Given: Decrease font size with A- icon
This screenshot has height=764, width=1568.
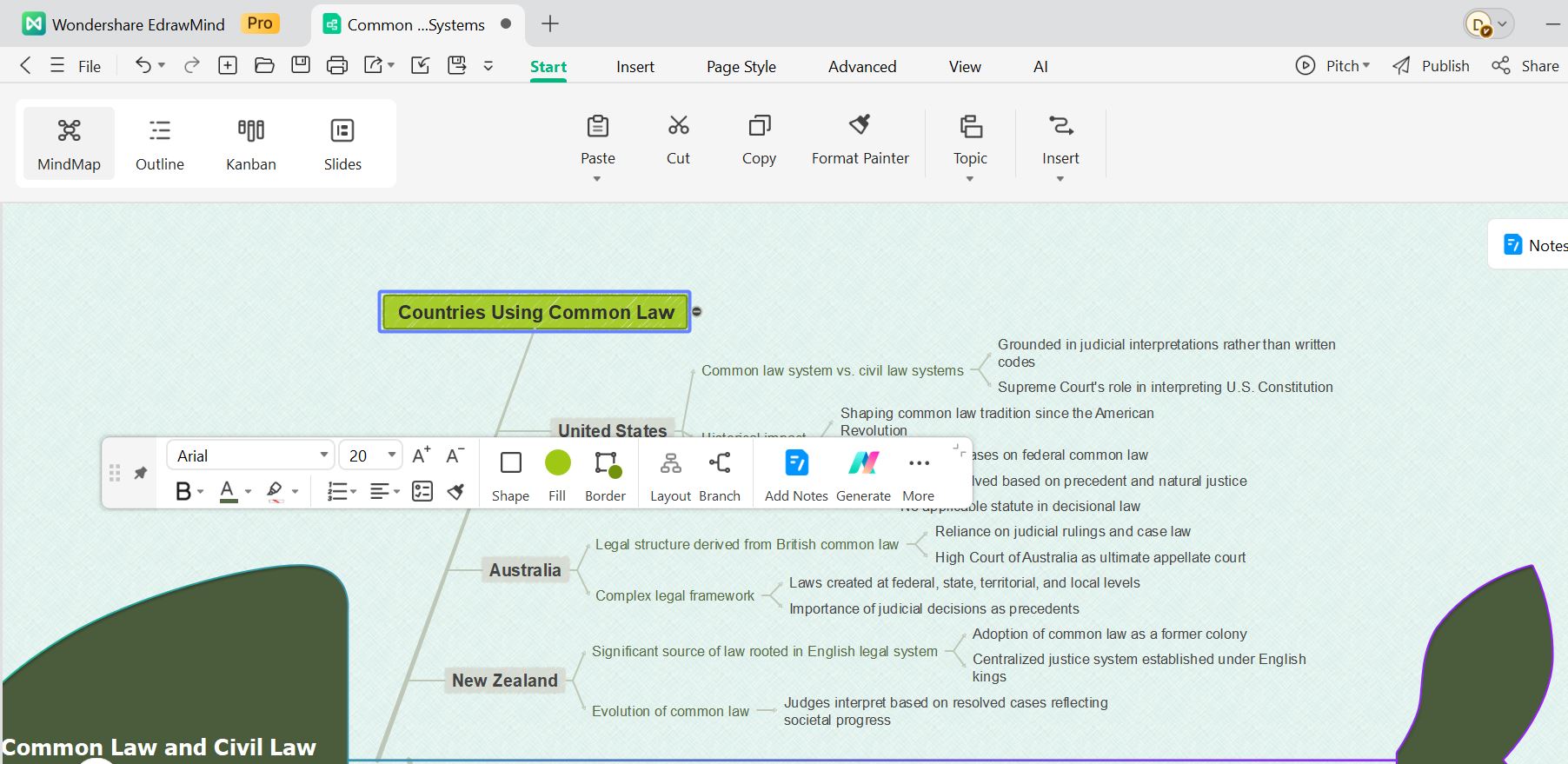Looking at the screenshot, I should (455, 455).
